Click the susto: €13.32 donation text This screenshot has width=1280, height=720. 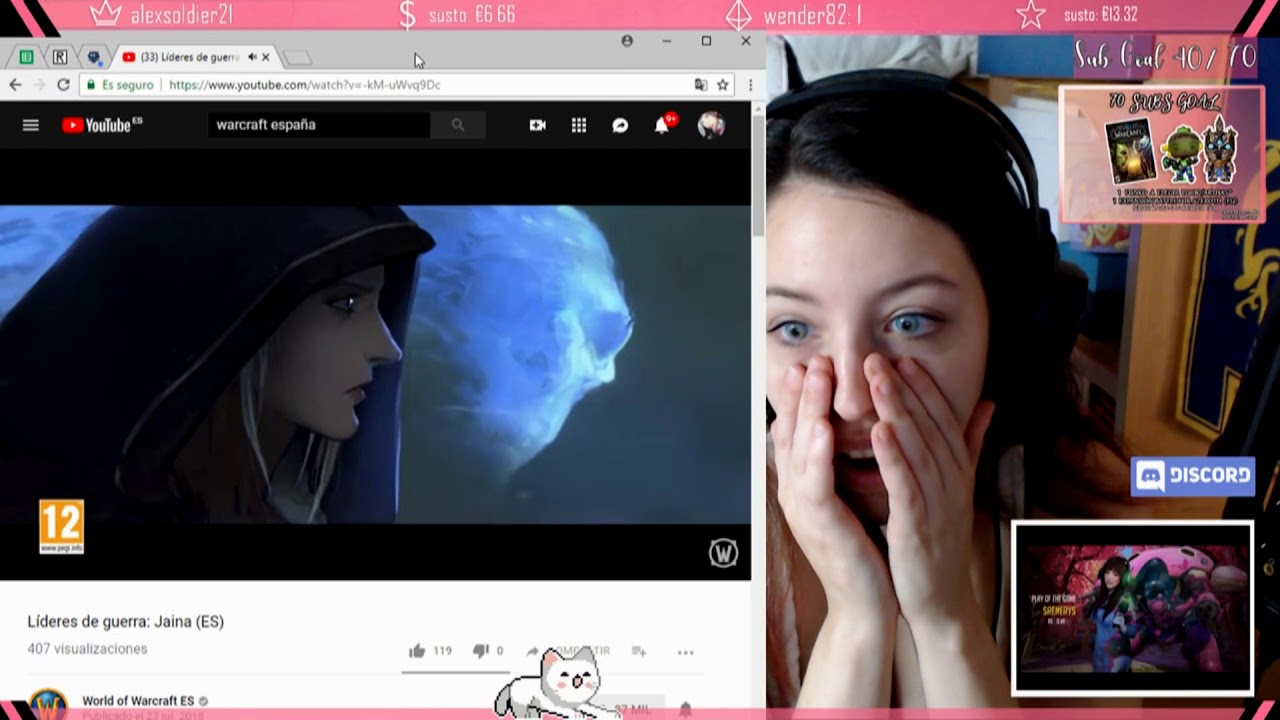pyautogui.click(x=1100, y=15)
